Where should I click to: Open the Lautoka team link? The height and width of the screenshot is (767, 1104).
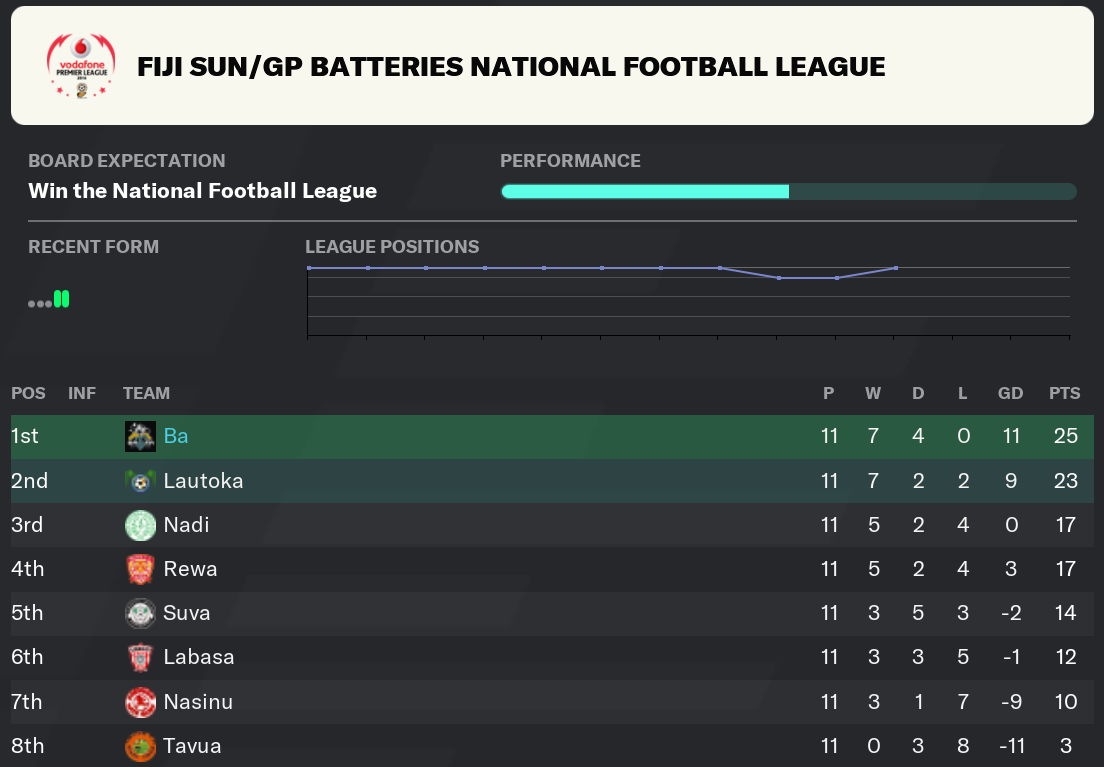click(x=203, y=481)
